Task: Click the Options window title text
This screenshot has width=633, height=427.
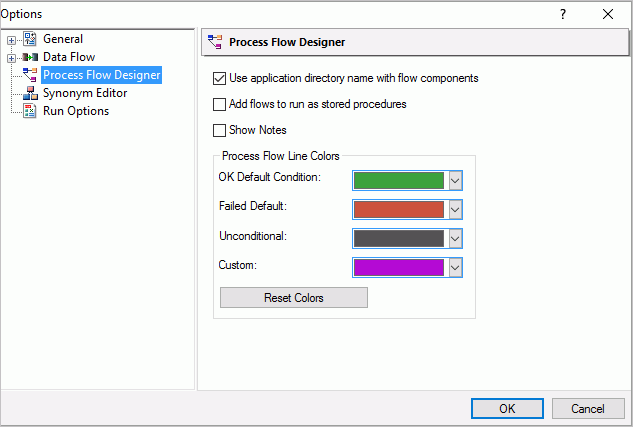Action: coord(21,14)
